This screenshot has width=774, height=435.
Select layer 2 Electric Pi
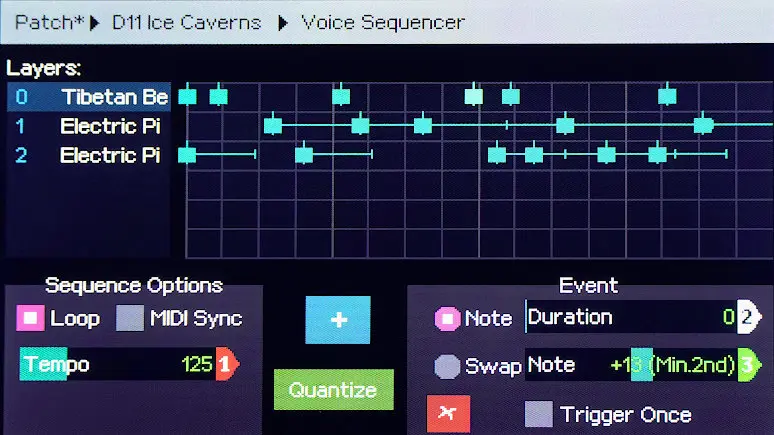point(89,156)
